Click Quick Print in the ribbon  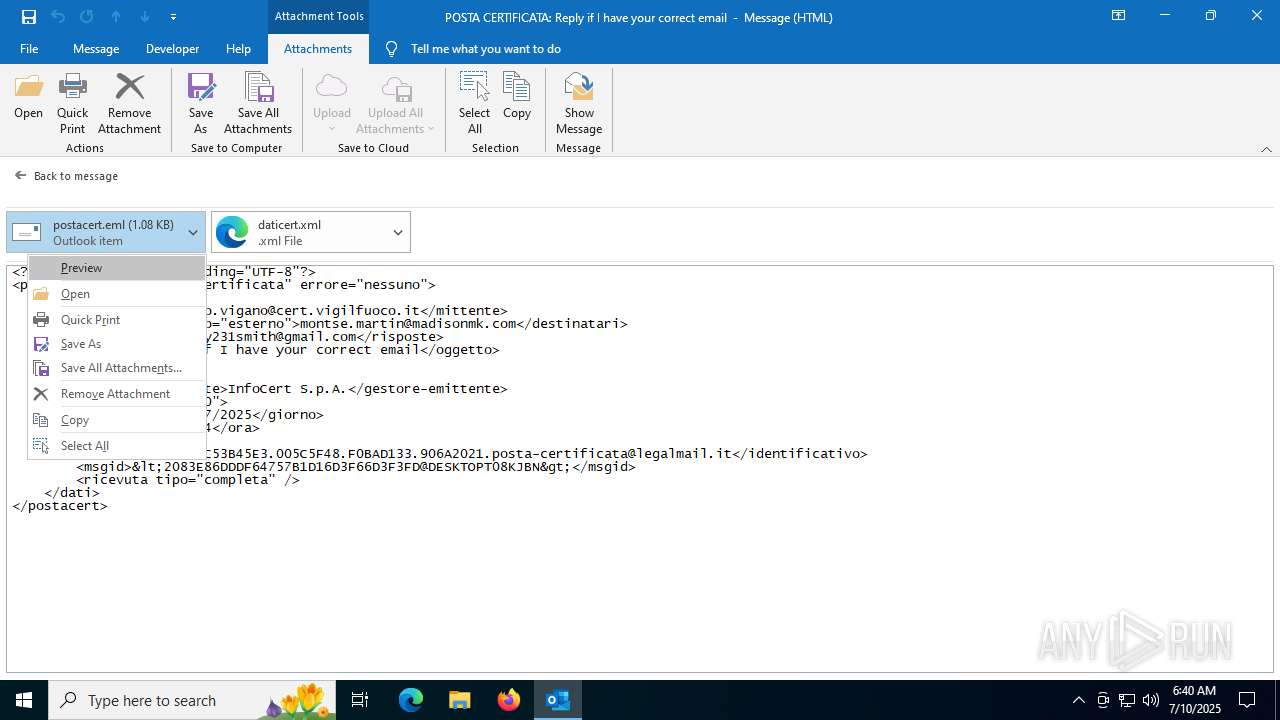(x=72, y=104)
